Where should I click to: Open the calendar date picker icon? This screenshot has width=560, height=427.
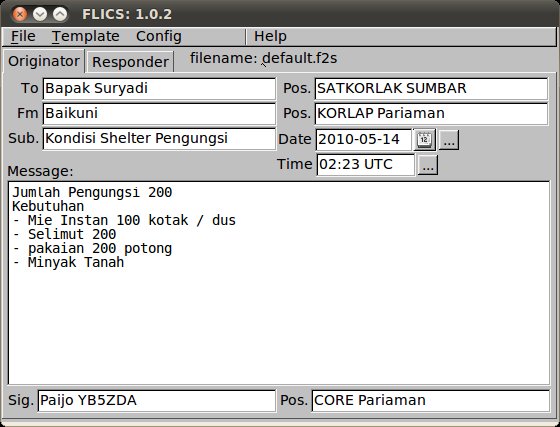point(424,140)
